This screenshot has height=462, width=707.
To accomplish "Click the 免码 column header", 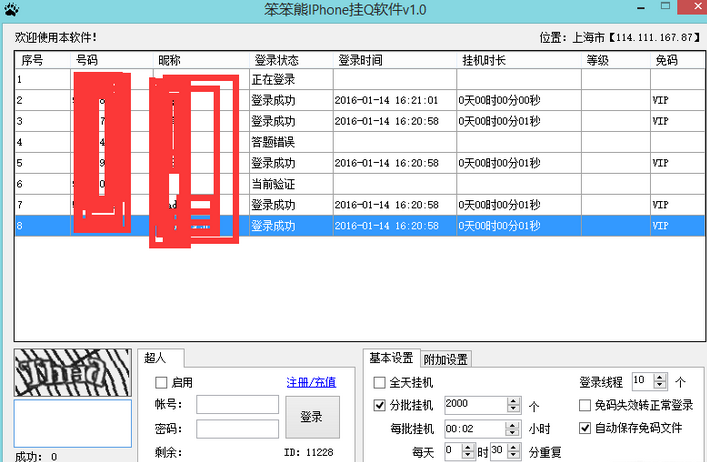I will click(x=678, y=60).
